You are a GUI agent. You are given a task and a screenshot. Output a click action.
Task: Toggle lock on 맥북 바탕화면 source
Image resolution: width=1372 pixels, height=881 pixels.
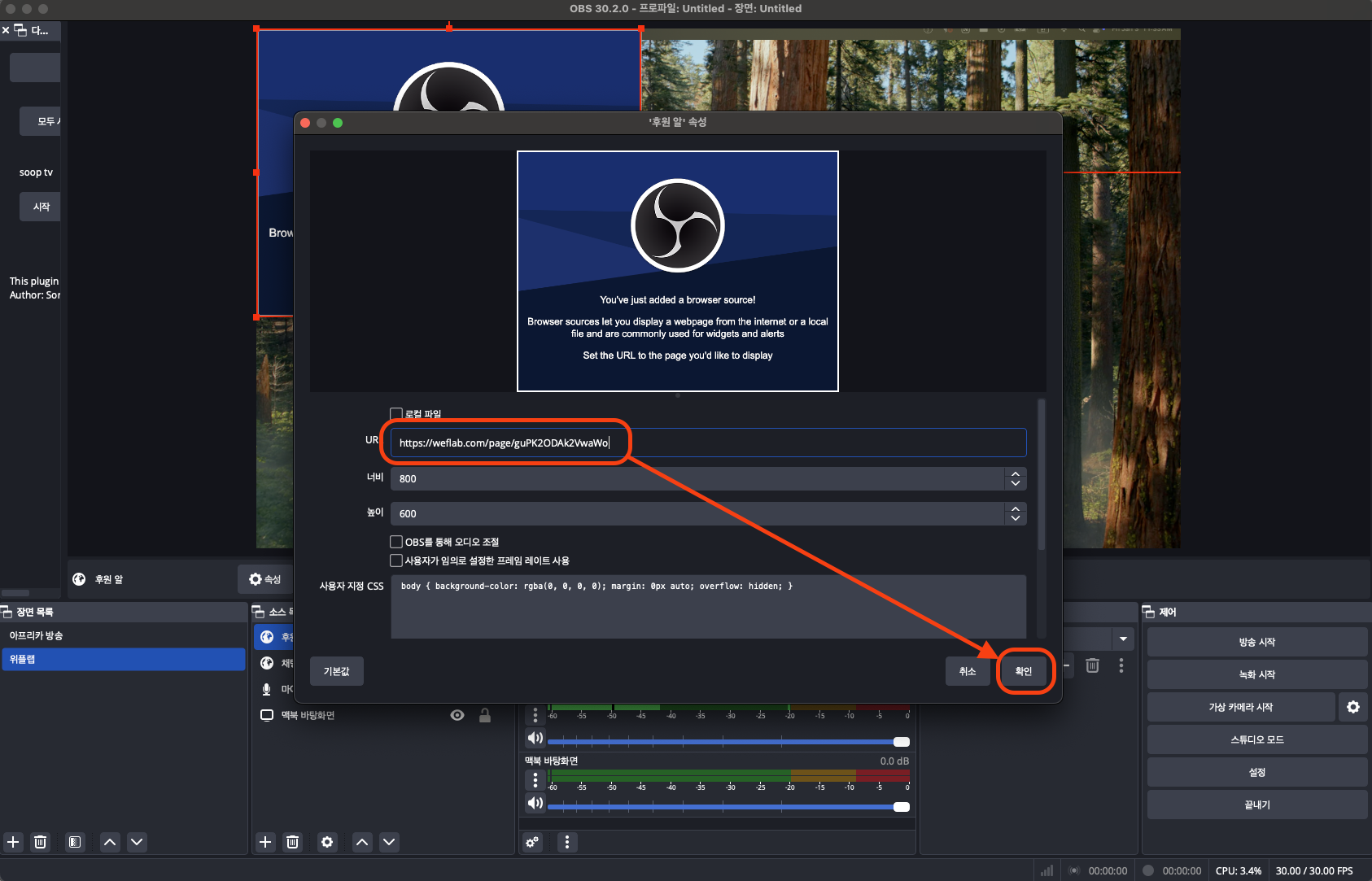click(x=485, y=715)
